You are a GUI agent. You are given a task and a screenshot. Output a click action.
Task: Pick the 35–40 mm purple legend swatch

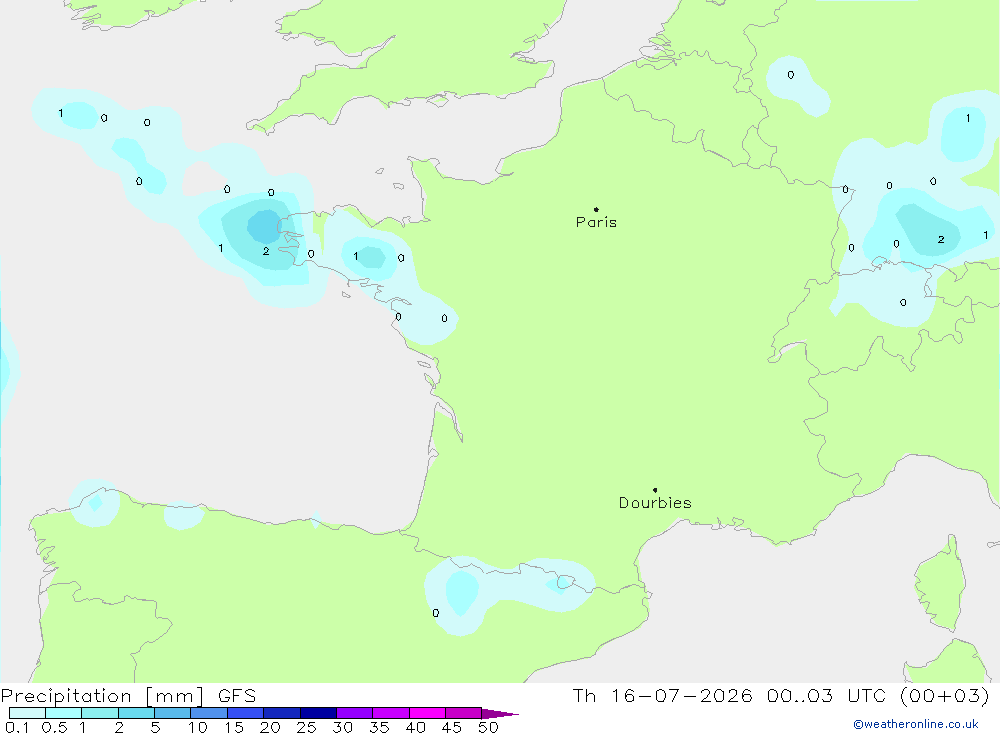click(391, 713)
